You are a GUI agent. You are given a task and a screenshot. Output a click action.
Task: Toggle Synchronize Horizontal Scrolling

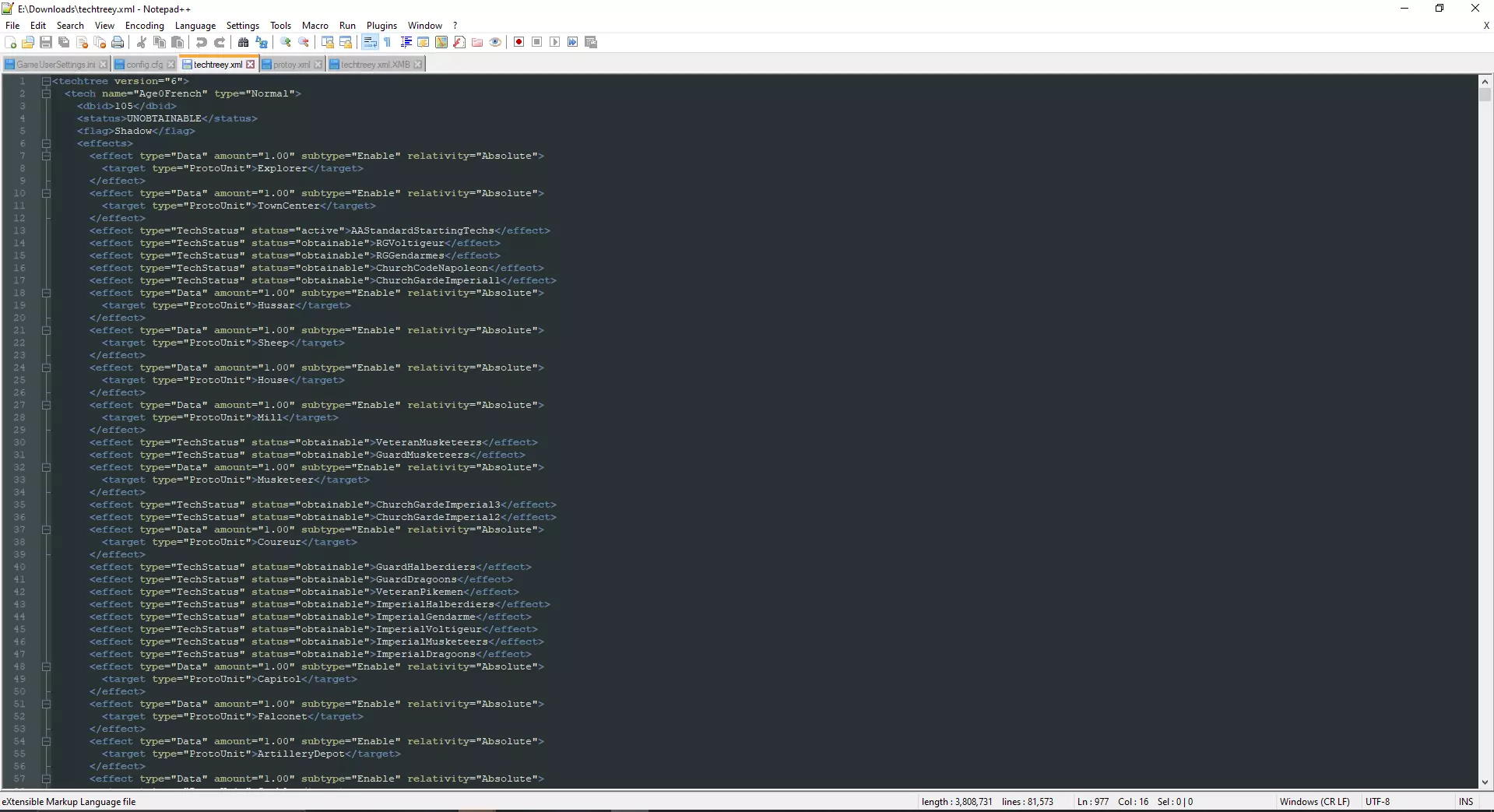coord(346,42)
